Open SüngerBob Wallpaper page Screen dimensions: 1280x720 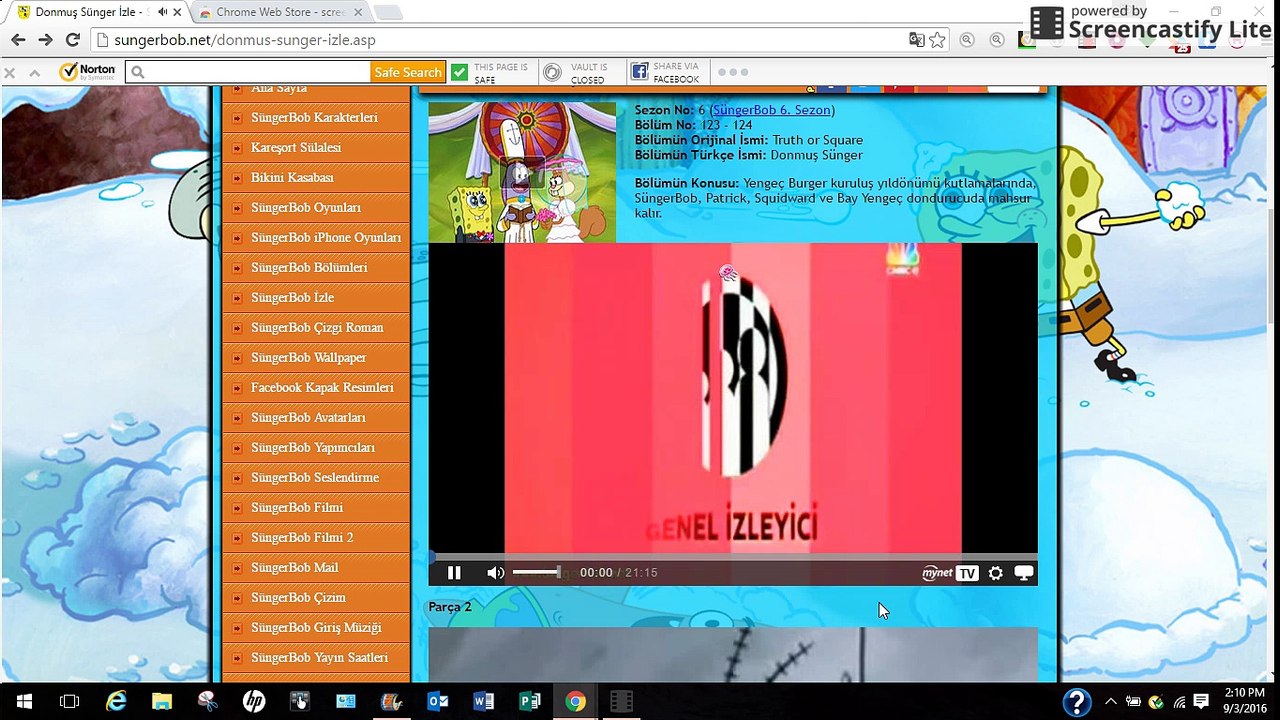click(x=316, y=357)
